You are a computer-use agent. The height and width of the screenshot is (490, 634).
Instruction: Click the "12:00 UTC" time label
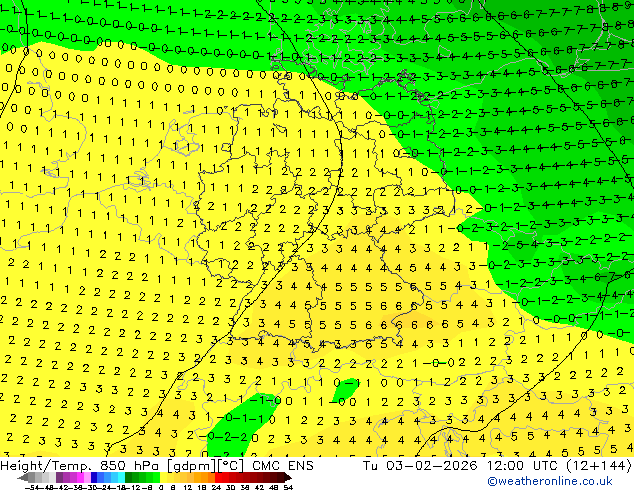click(523, 466)
